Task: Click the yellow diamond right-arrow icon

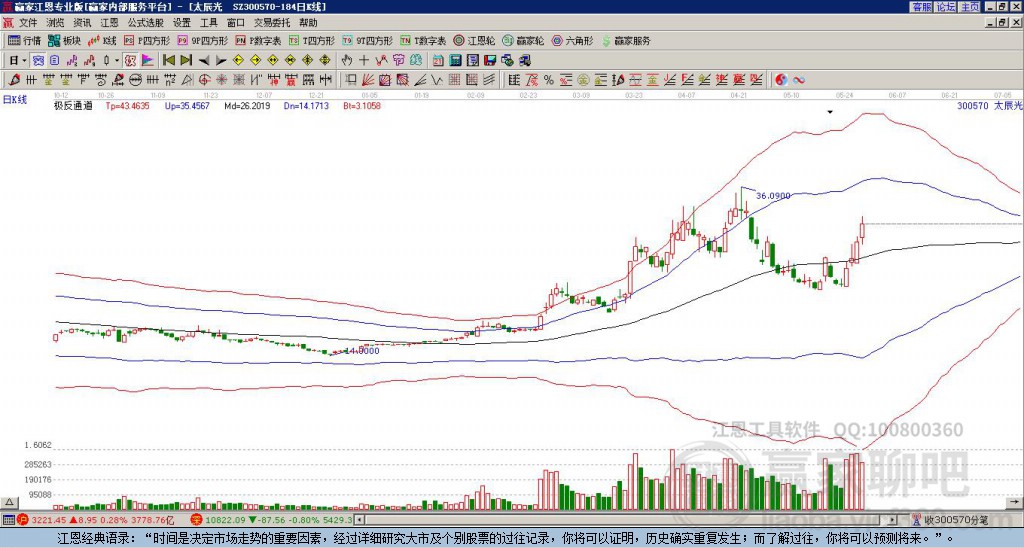Action: pyautogui.click(x=256, y=60)
